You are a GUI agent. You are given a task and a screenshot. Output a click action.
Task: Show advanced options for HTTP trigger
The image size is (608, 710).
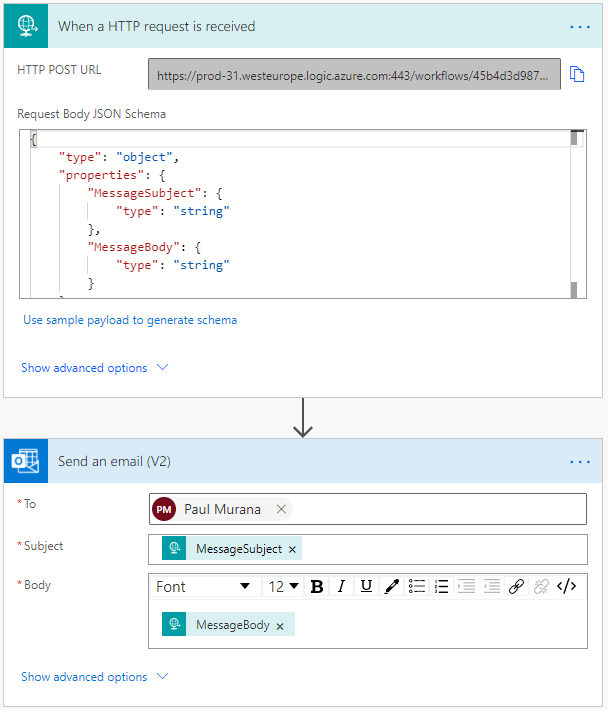(95, 368)
